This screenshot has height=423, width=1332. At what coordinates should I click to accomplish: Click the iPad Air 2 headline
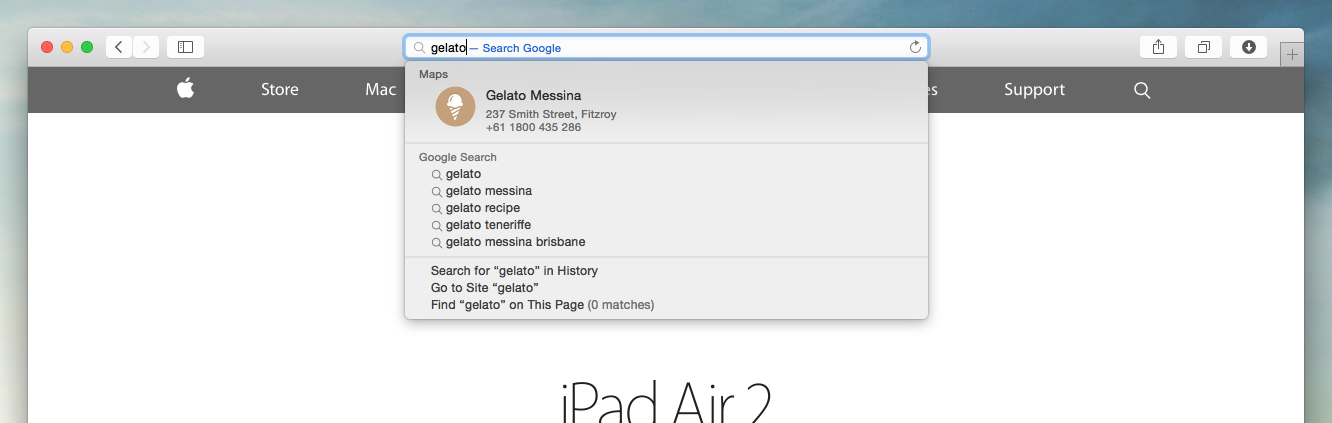coord(666,402)
